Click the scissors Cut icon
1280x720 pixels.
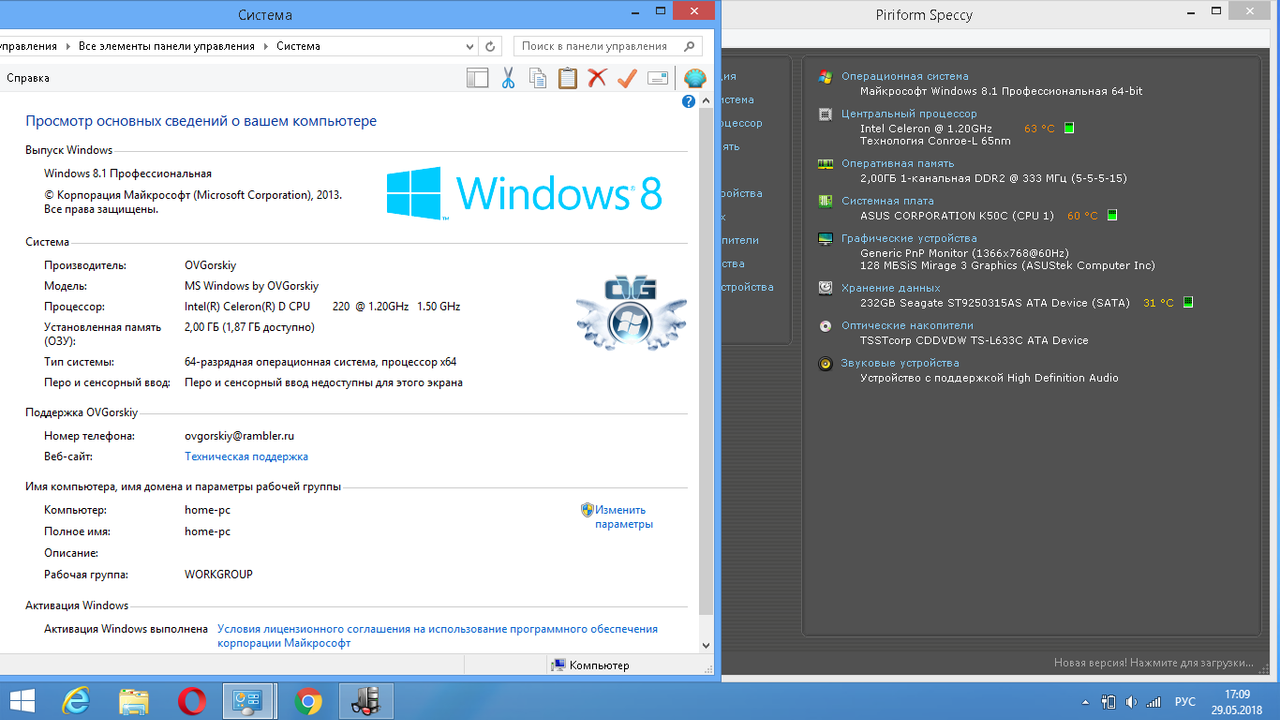(x=508, y=78)
